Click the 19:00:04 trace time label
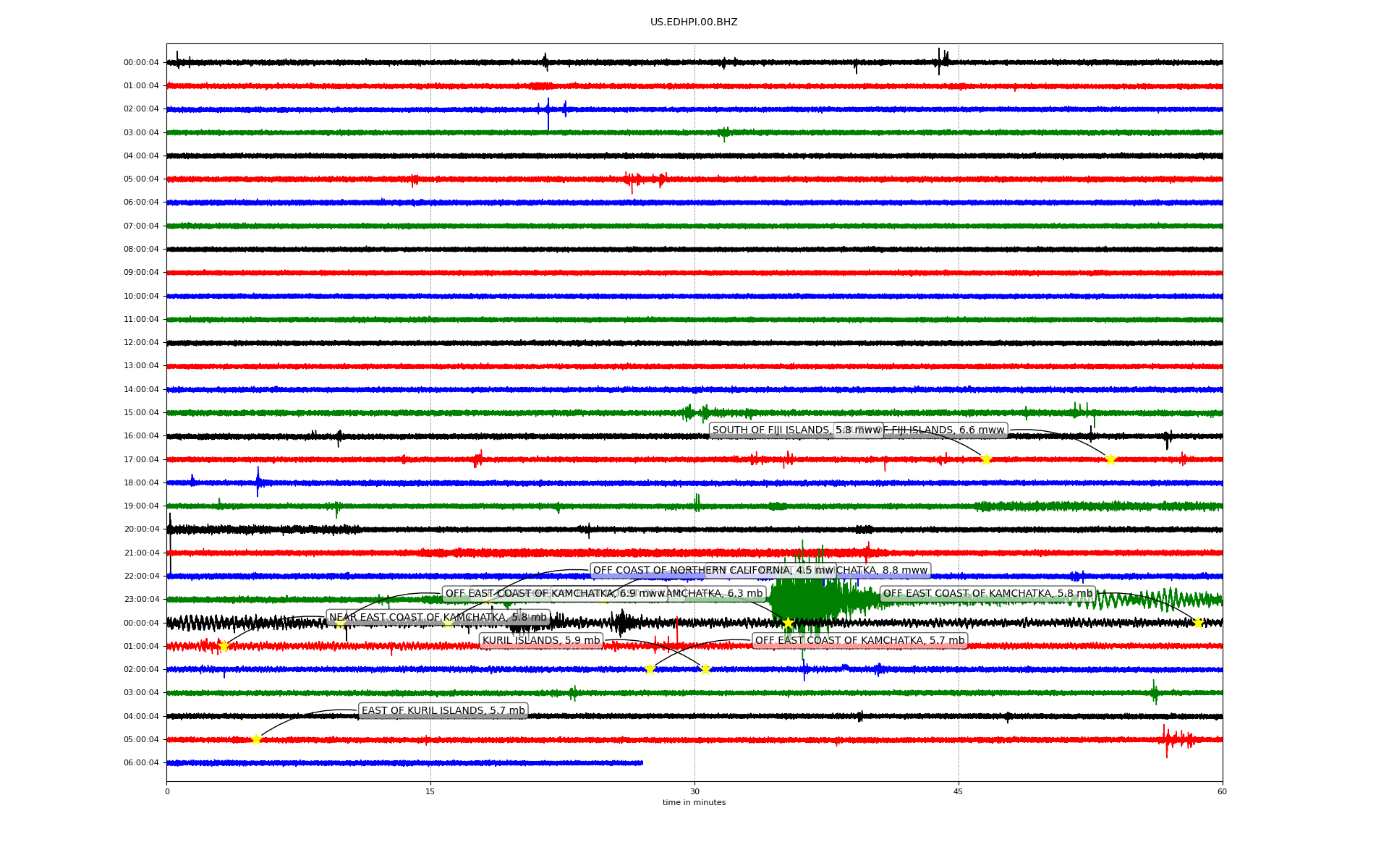 pyautogui.click(x=141, y=506)
